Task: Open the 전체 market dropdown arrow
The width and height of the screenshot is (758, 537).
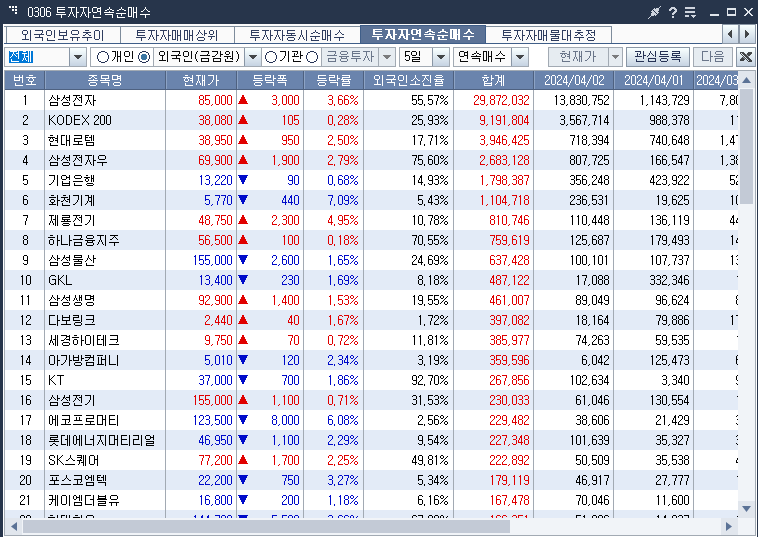Action: 78,58
